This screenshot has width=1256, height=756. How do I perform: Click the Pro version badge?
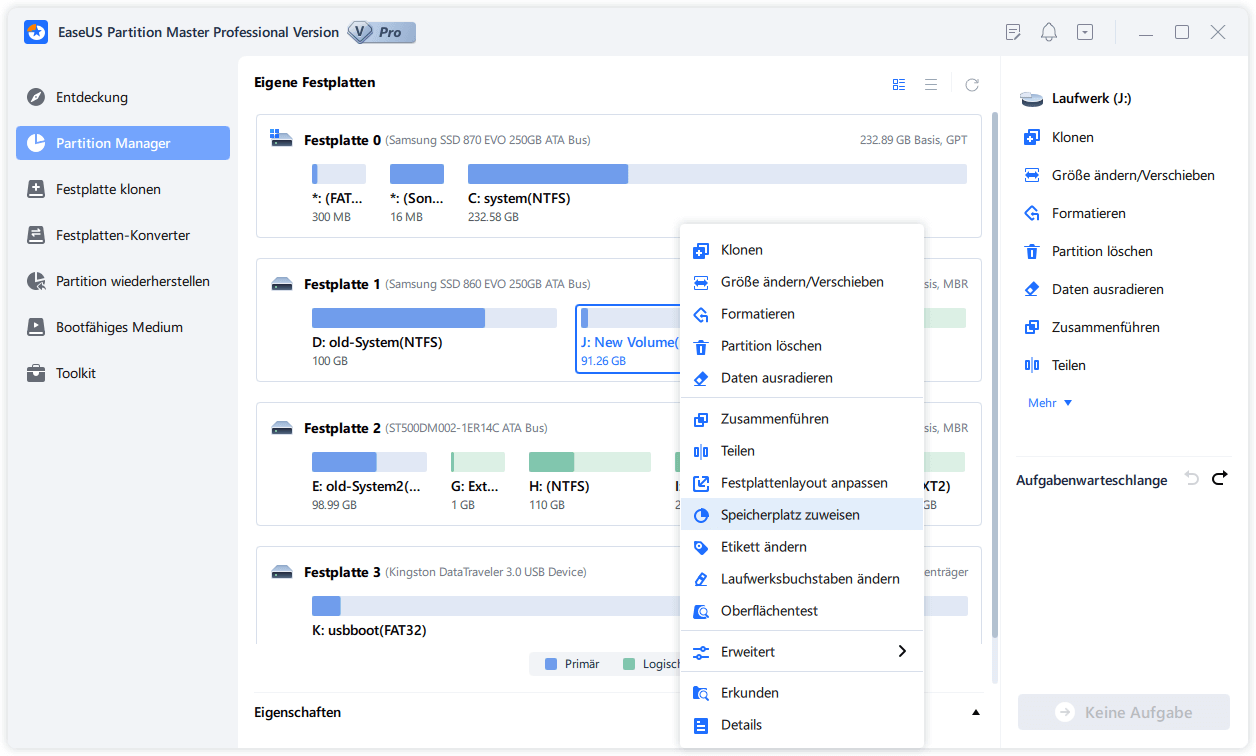pyautogui.click(x=381, y=32)
